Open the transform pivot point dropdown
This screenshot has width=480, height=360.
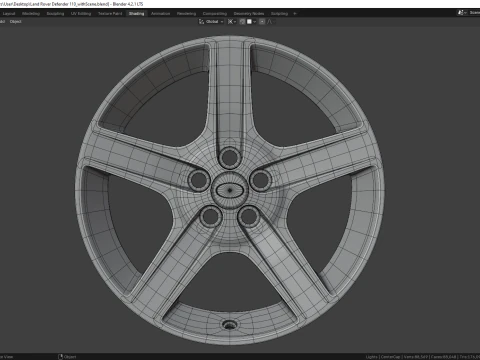[x=232, y=22]
